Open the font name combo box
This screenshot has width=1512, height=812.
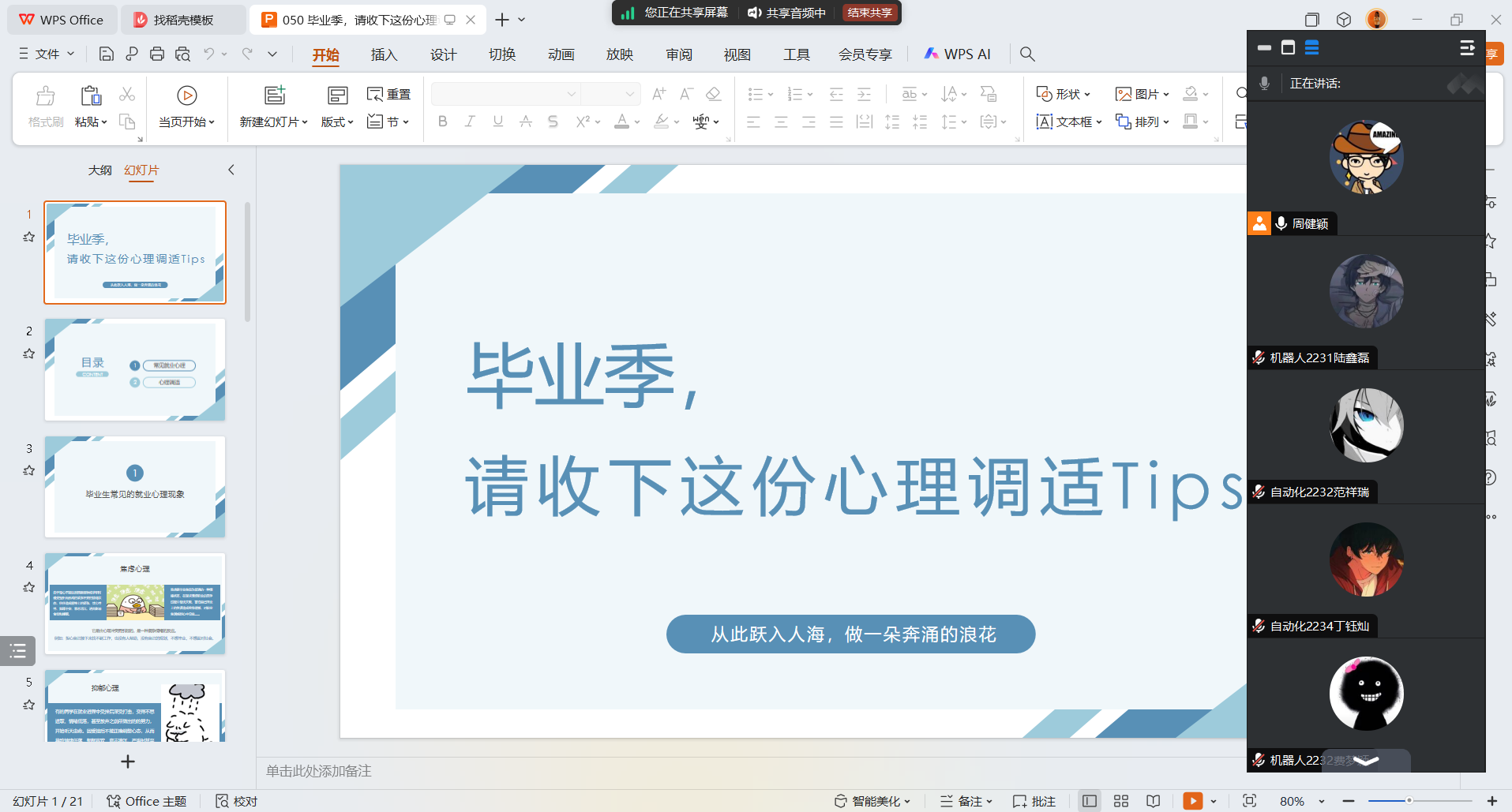click(x=505, y=94)
